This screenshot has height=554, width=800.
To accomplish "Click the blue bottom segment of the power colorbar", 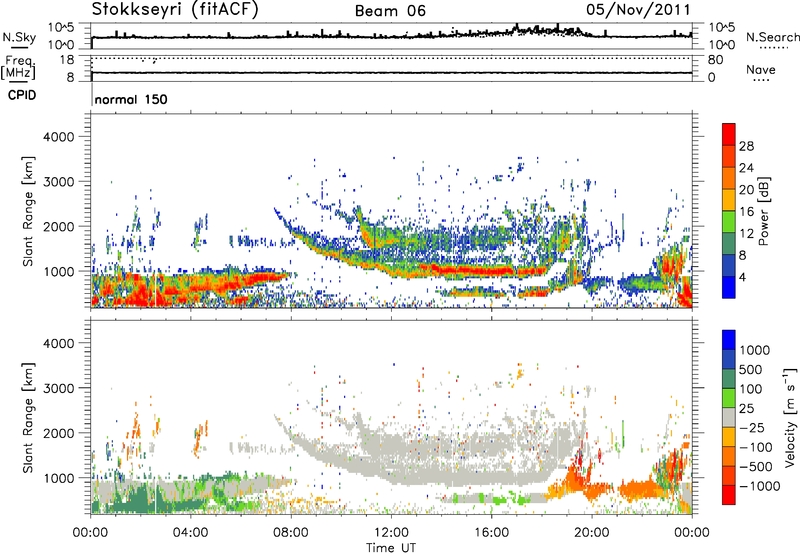I will (729, 287).
